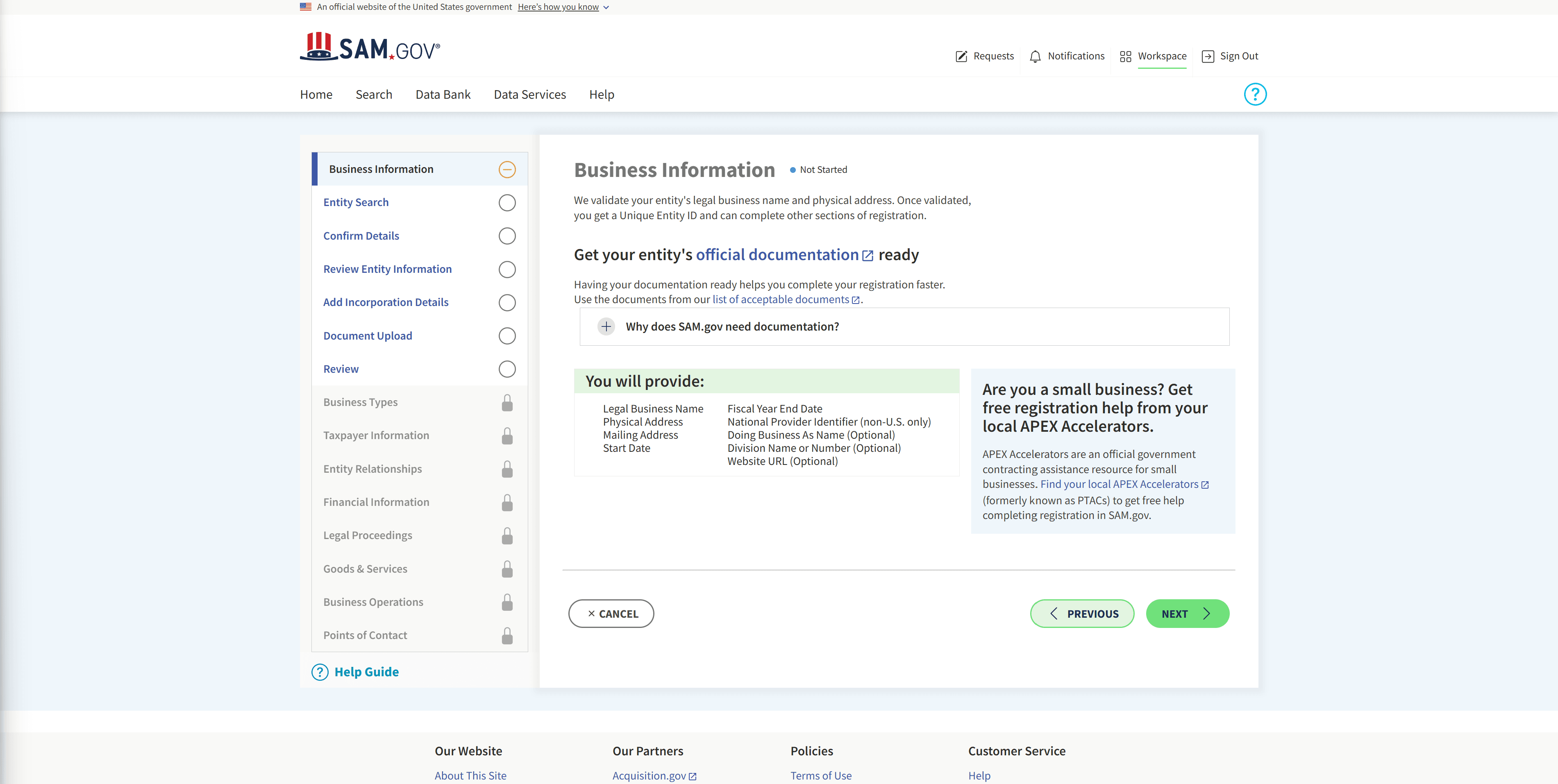
Task: Click the lock icon beside Points of Contact
Action: pos(507,635)
